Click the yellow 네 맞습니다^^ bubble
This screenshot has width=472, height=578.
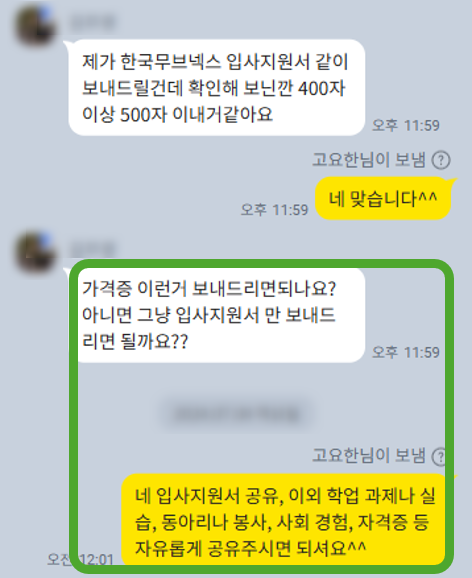pos(383,198)
